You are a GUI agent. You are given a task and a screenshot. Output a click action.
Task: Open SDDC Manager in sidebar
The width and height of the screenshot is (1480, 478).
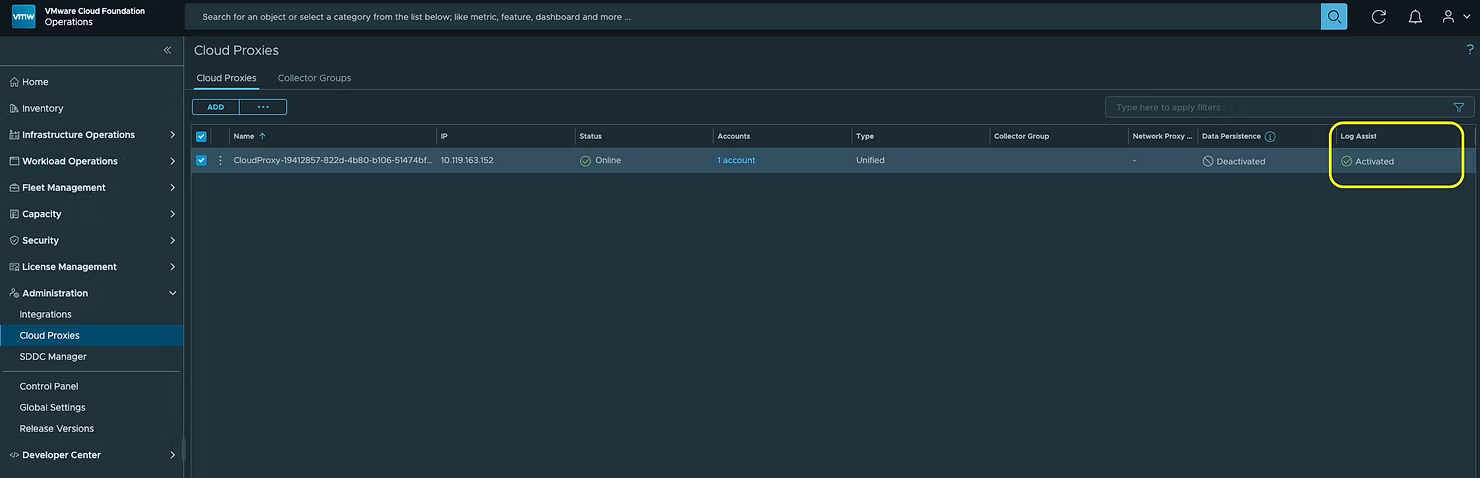tap(53, 357)
